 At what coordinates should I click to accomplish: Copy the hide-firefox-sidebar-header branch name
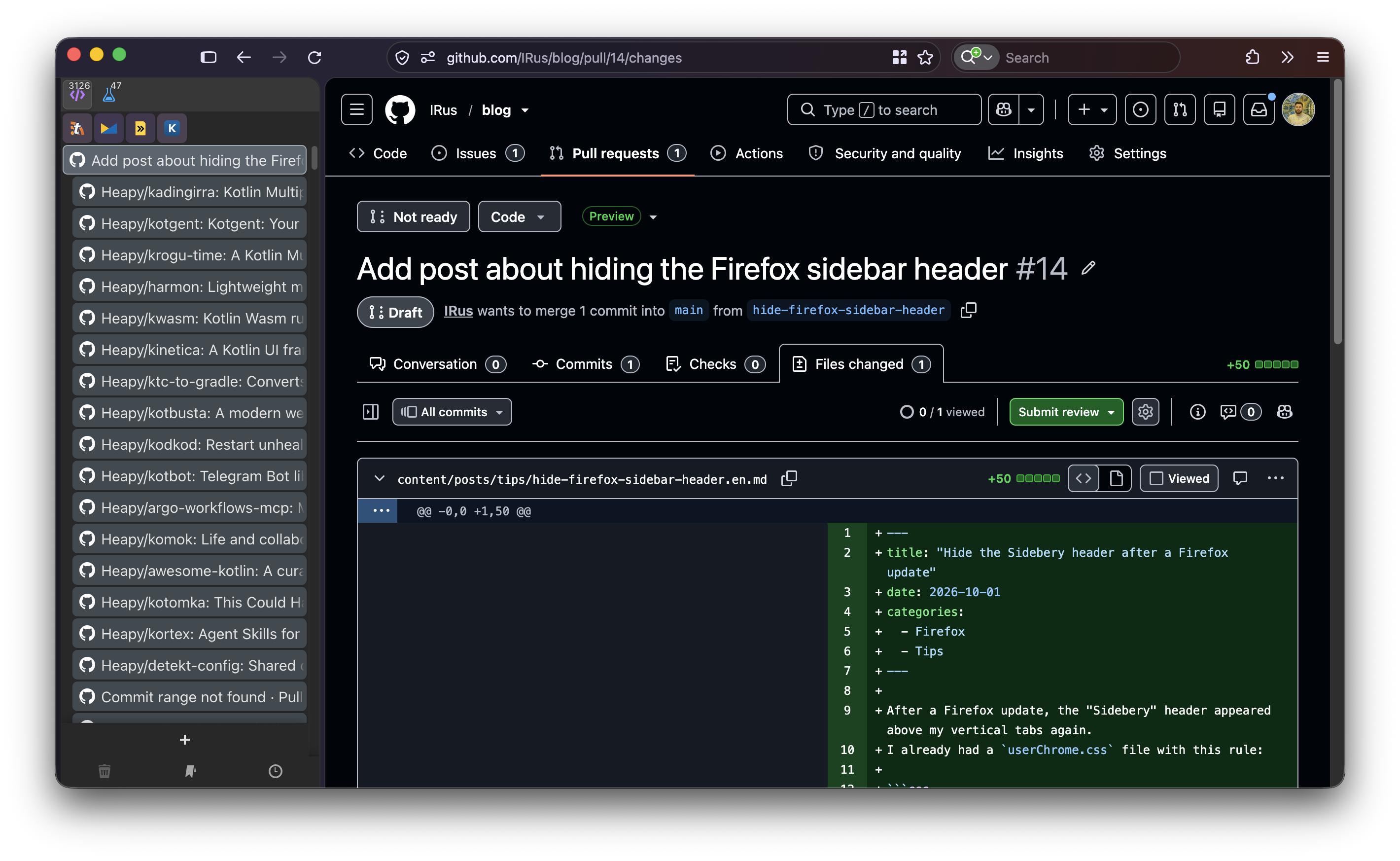pos(968,310)
